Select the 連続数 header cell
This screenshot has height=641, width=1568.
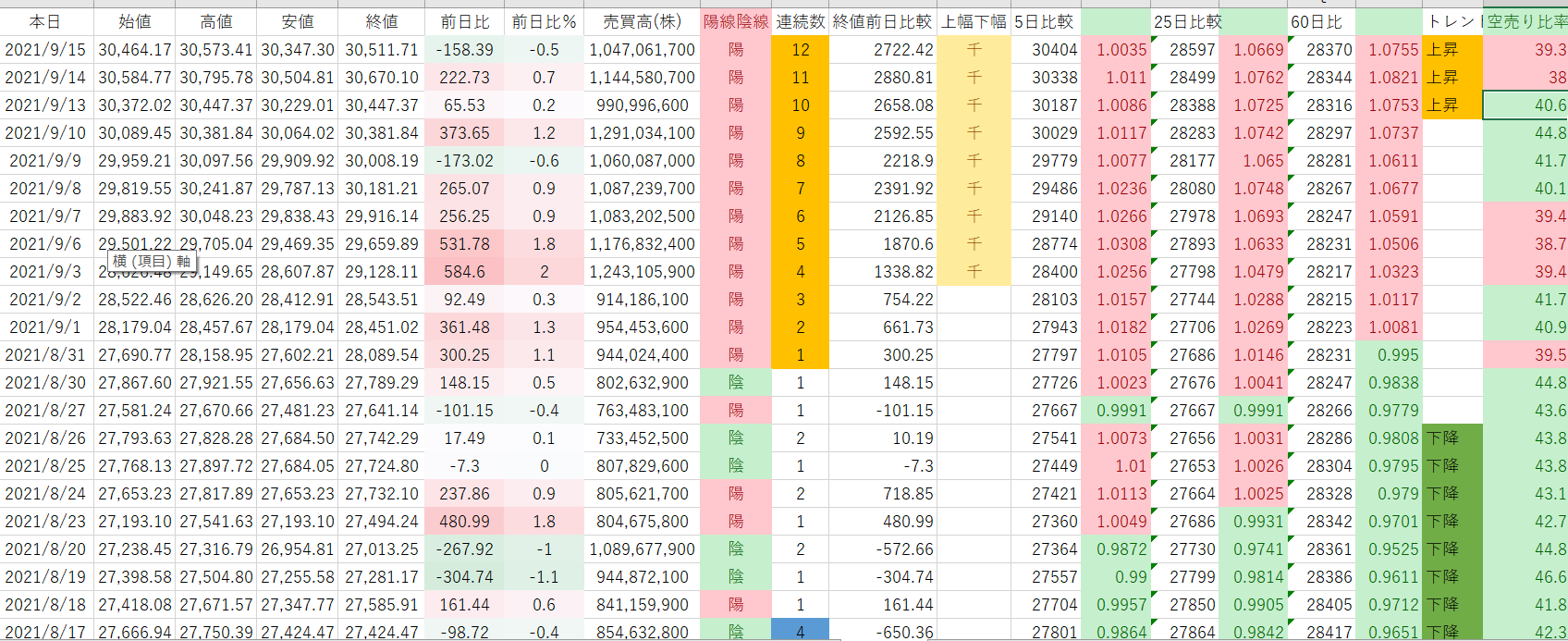pyautogui.click(x=800, y=21)
